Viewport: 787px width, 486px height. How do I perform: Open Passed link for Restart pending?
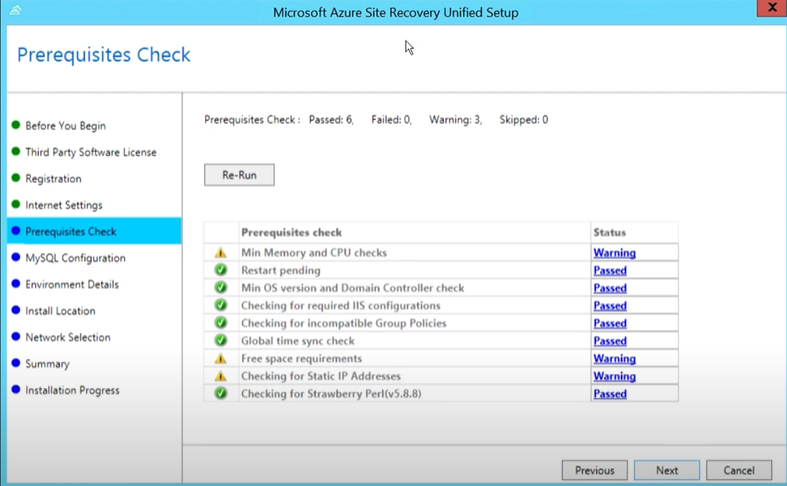point(610,270)
